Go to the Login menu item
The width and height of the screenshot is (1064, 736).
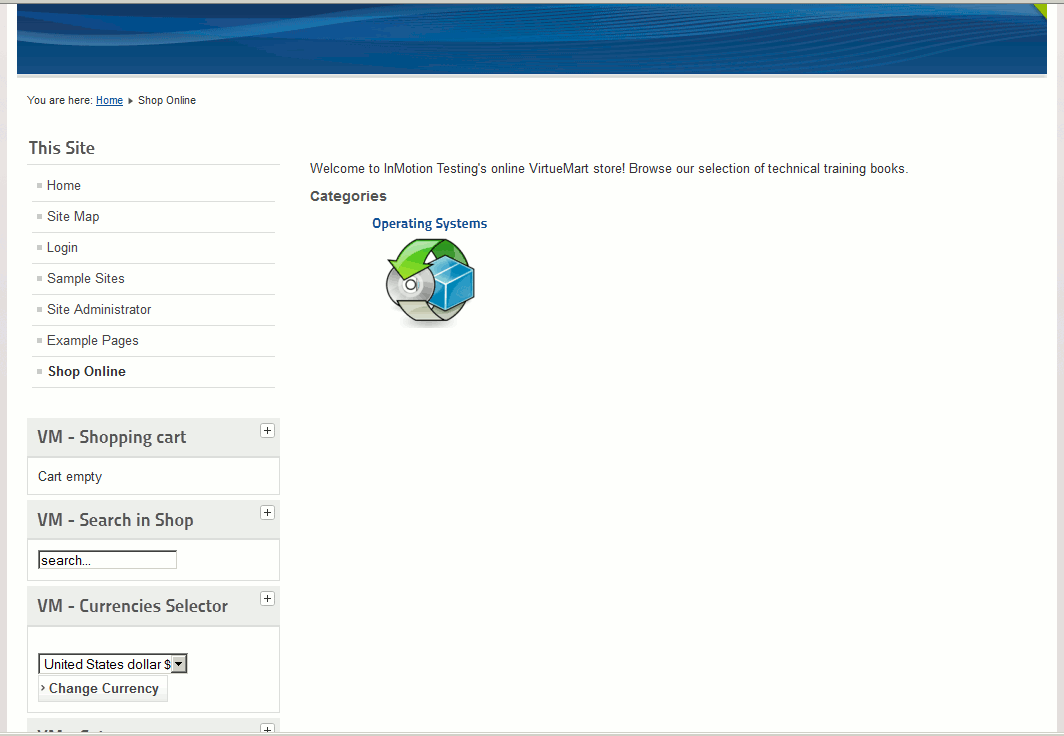62,248
